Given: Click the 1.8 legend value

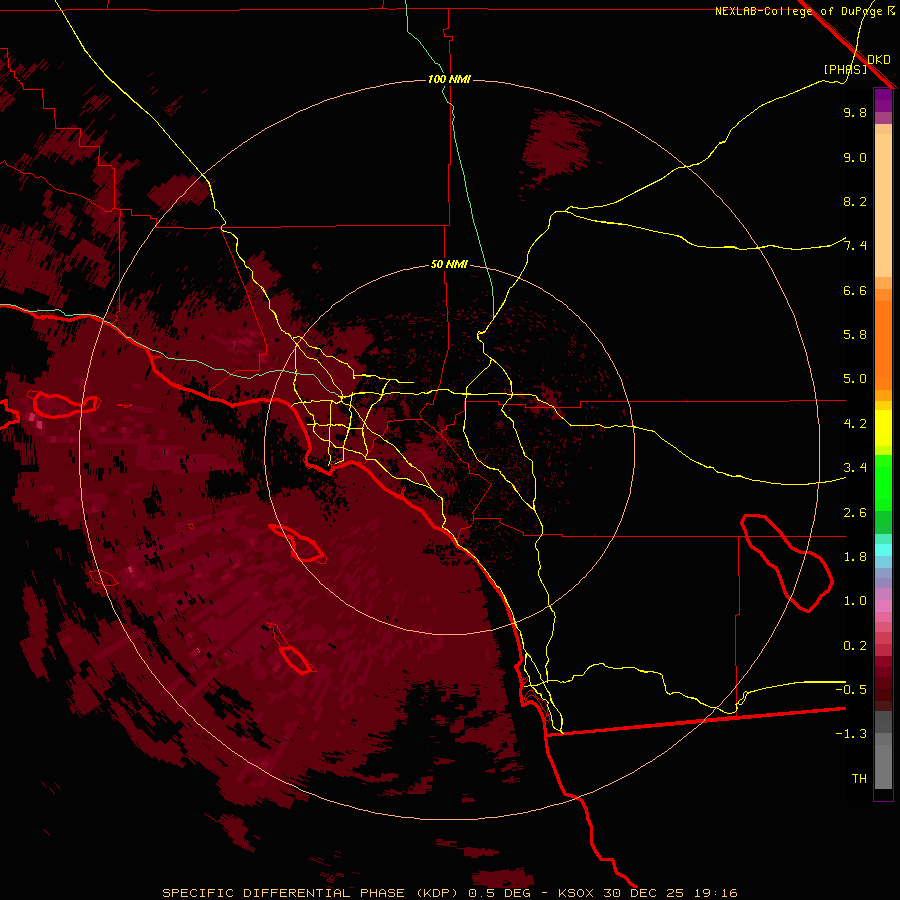Looking at the screenshot, I should 855,557.
